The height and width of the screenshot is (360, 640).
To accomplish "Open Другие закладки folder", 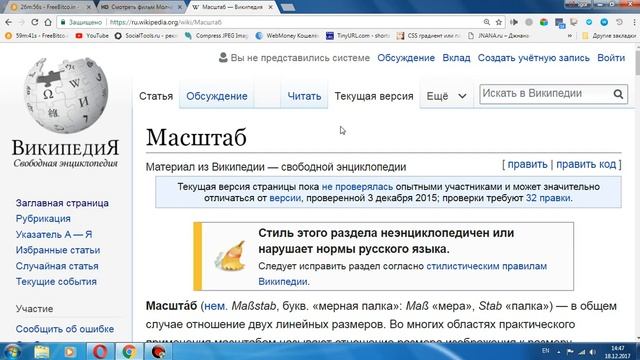I will pyautogui.click(x=609, y=36).
